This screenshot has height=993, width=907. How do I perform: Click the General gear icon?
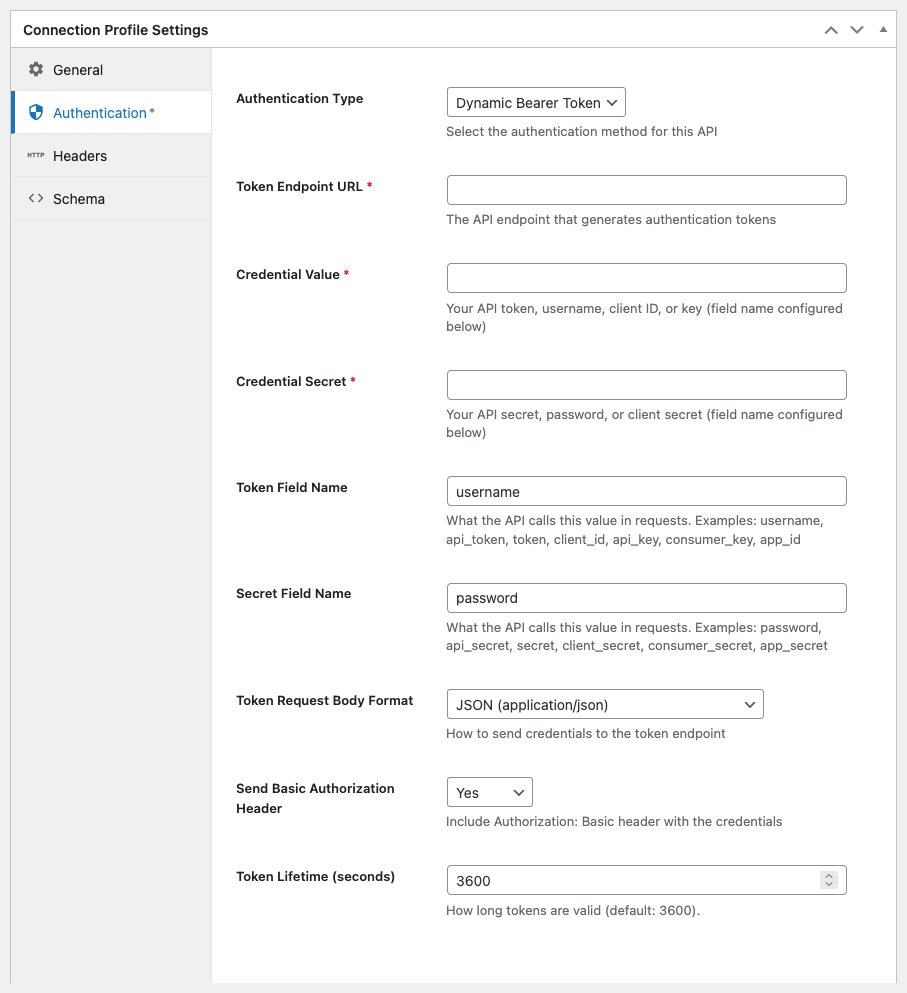coord(36,69)
